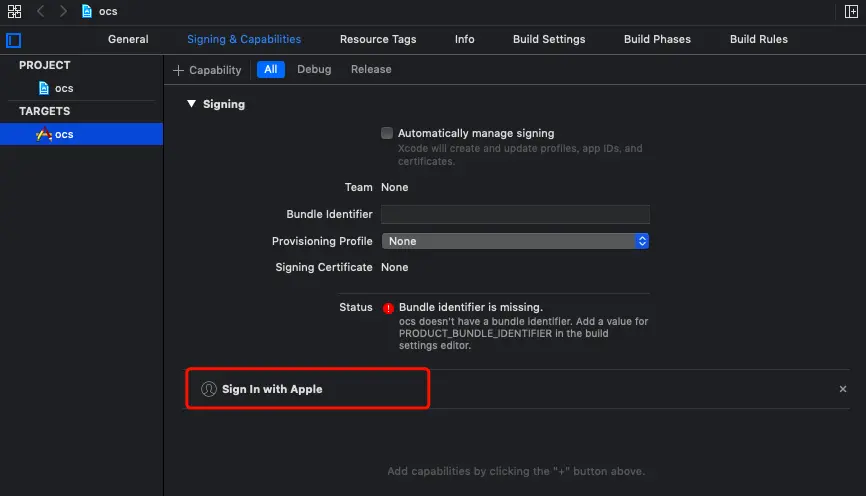Click the ocs file icon in breadcrumb

pos(88,11)
